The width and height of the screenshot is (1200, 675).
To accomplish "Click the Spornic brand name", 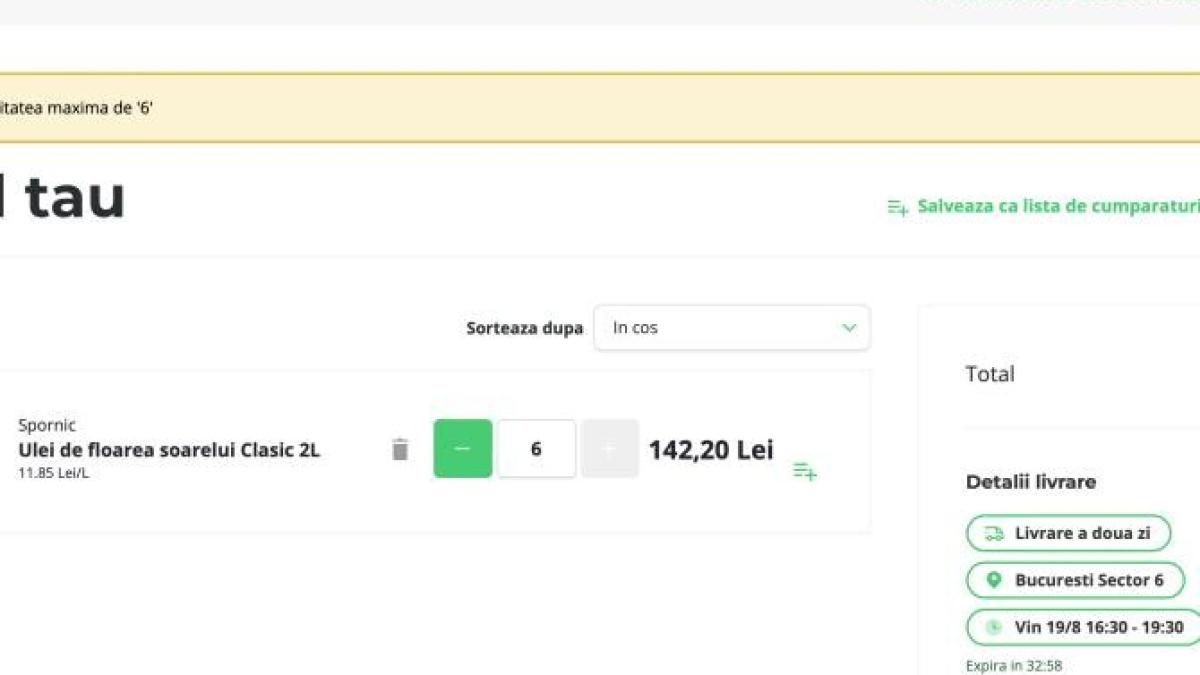I will pyautogui.click(x=47, y=426).
